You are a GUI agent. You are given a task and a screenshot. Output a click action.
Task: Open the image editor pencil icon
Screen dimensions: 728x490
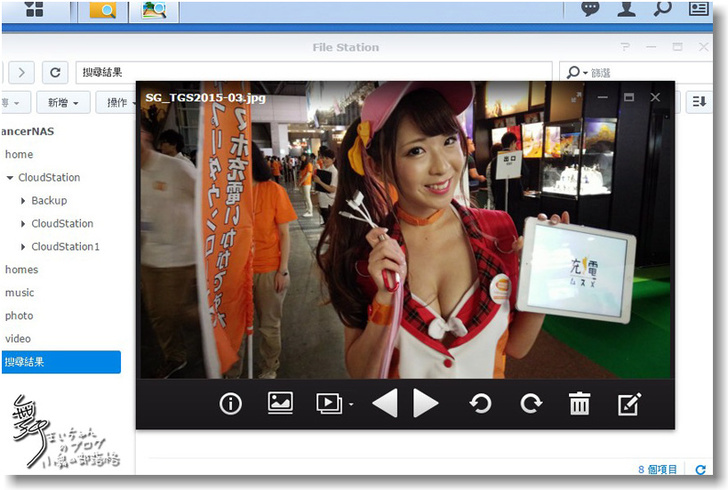click(x=628, y=404)
